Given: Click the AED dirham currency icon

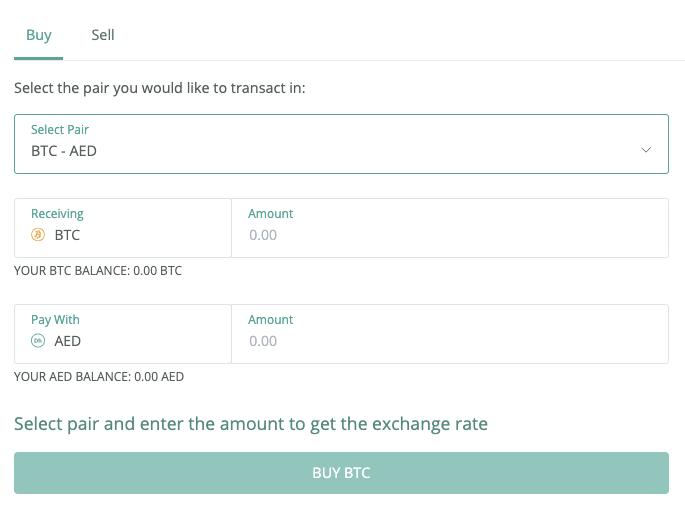Looking at the screenshot, I should click(38, 340).
